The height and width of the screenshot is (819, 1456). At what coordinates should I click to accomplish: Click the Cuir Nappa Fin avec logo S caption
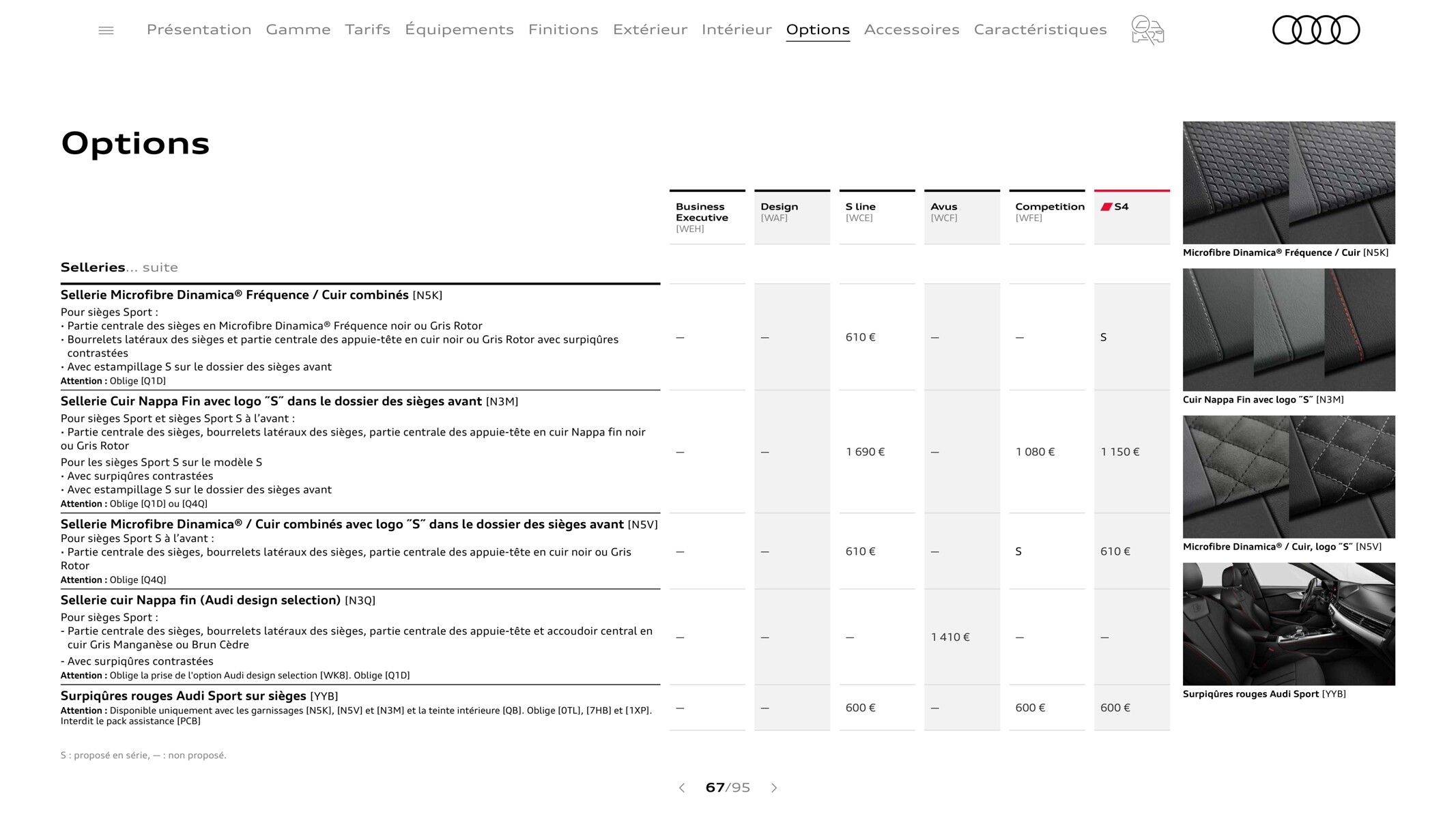1263,399
